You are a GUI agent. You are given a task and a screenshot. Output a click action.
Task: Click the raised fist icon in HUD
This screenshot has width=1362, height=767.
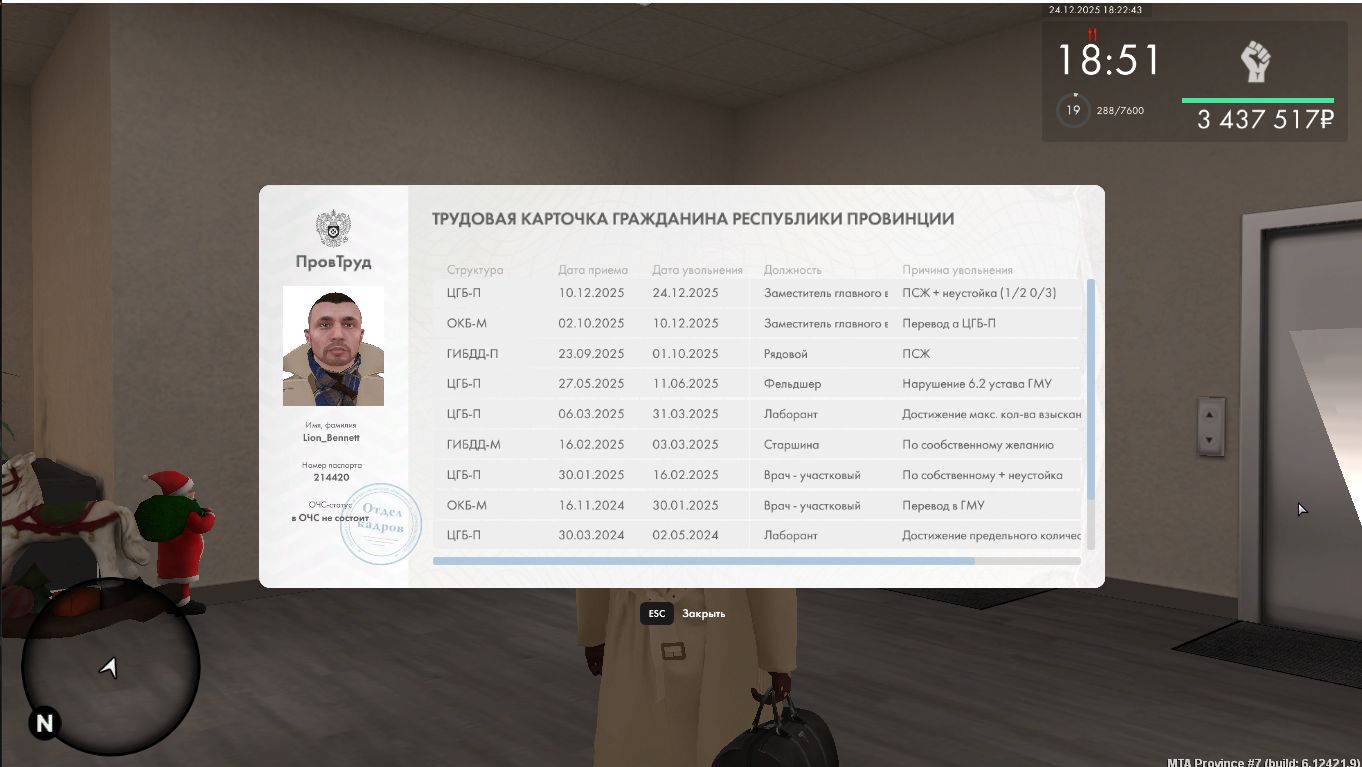[x=1255, y=62]
